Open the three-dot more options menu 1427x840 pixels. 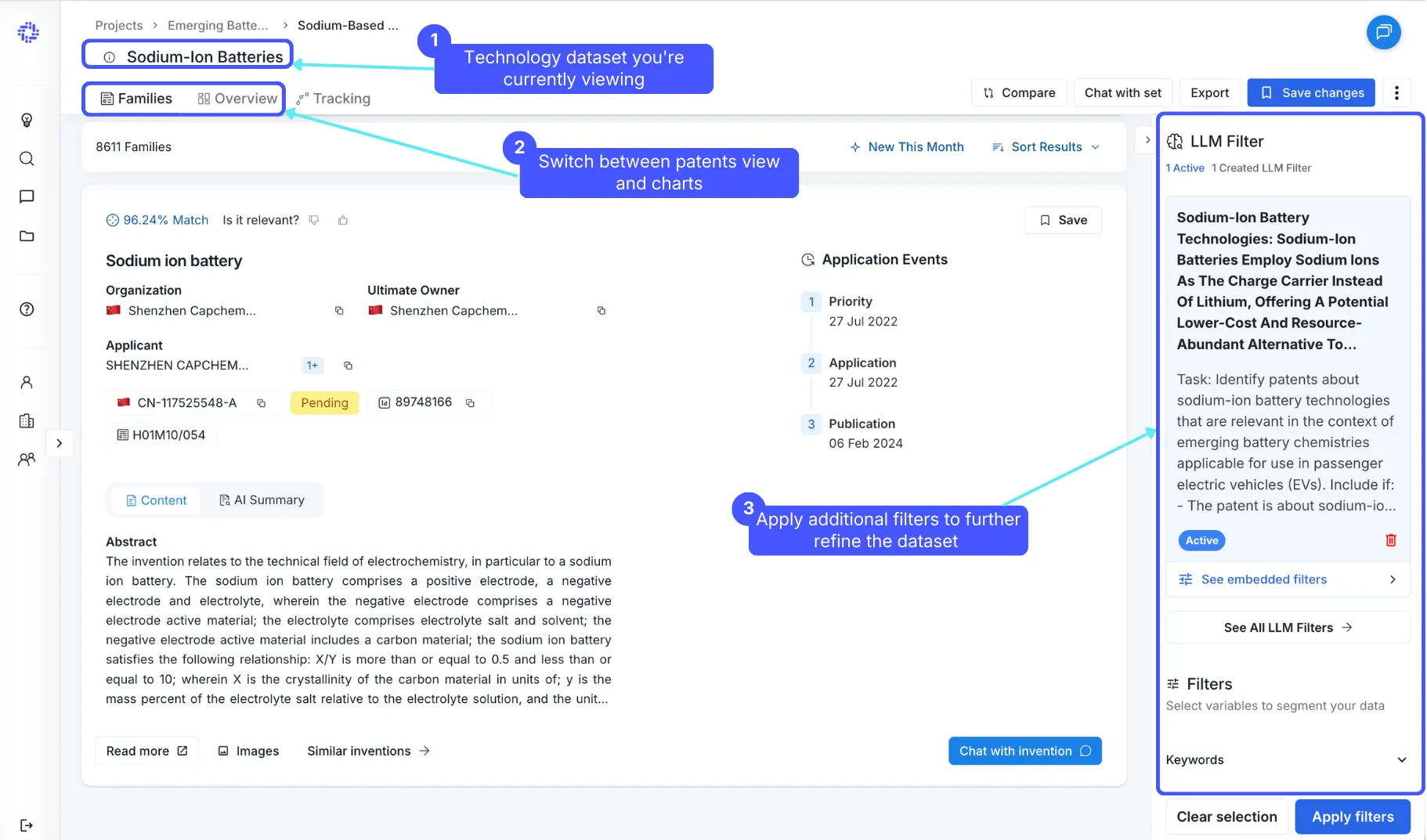[x=1396, y=92]
